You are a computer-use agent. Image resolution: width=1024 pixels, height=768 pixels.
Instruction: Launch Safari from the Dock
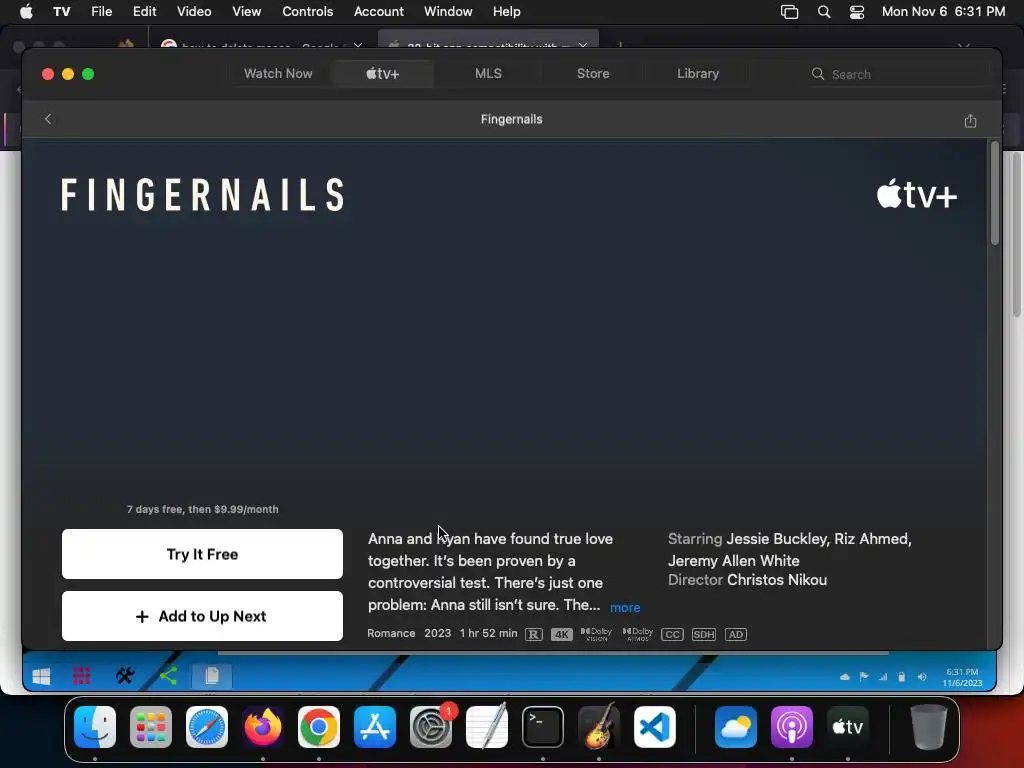pos(207,727)
